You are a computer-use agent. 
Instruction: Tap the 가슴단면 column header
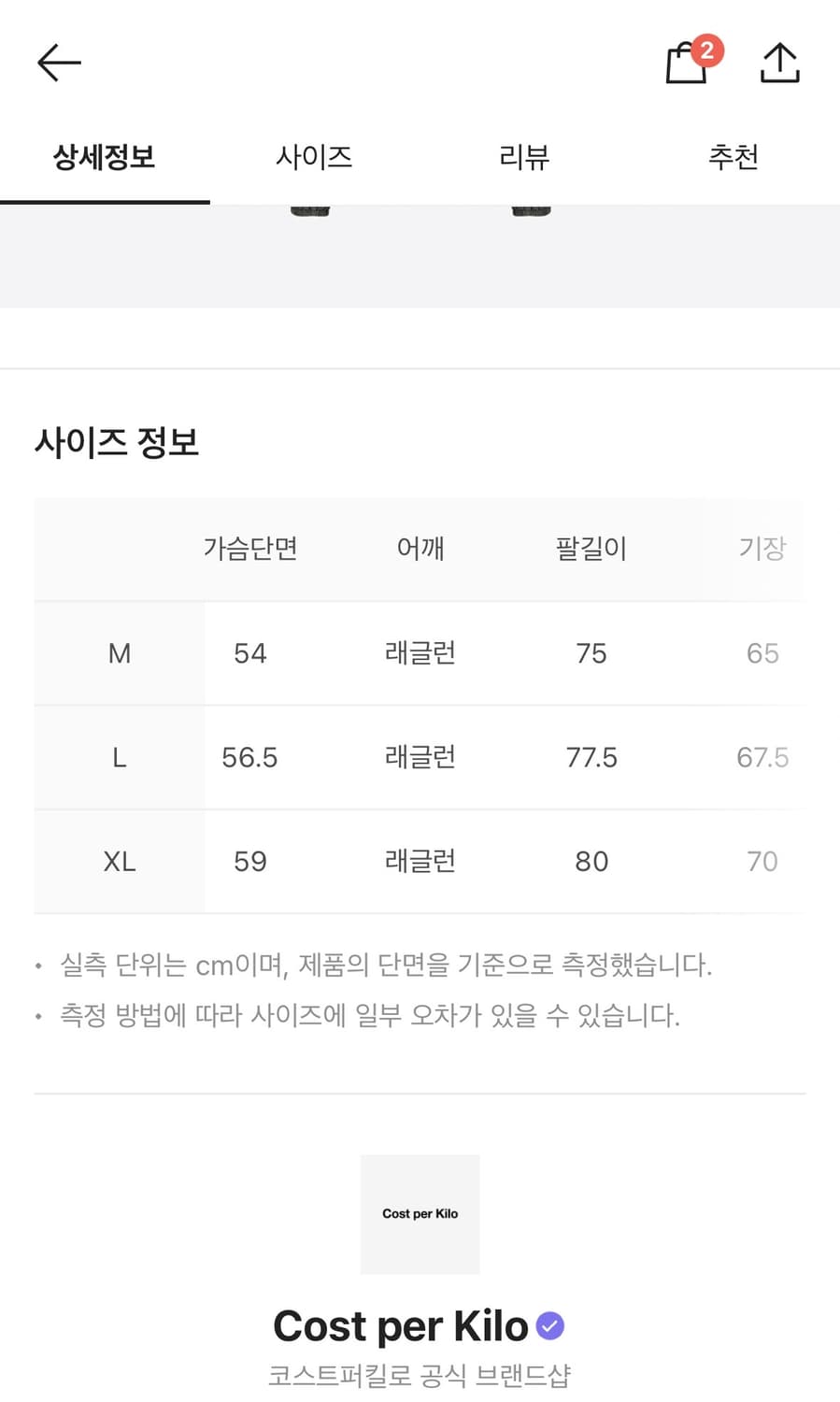(250, 548)
